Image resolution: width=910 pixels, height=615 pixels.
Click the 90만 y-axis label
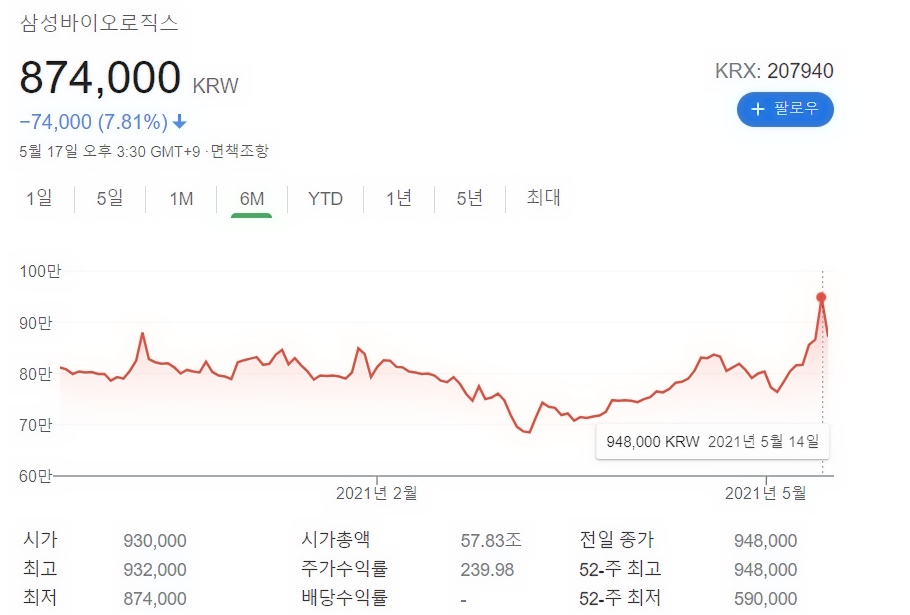[36, 323]
